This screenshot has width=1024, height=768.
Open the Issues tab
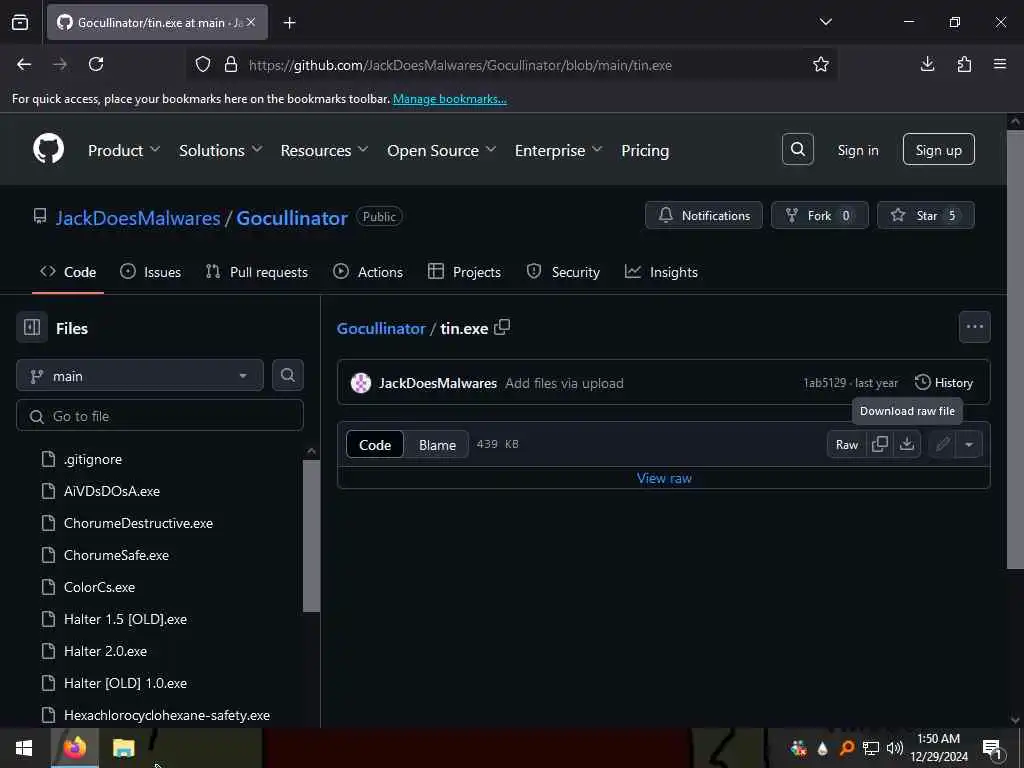[150, 272]
